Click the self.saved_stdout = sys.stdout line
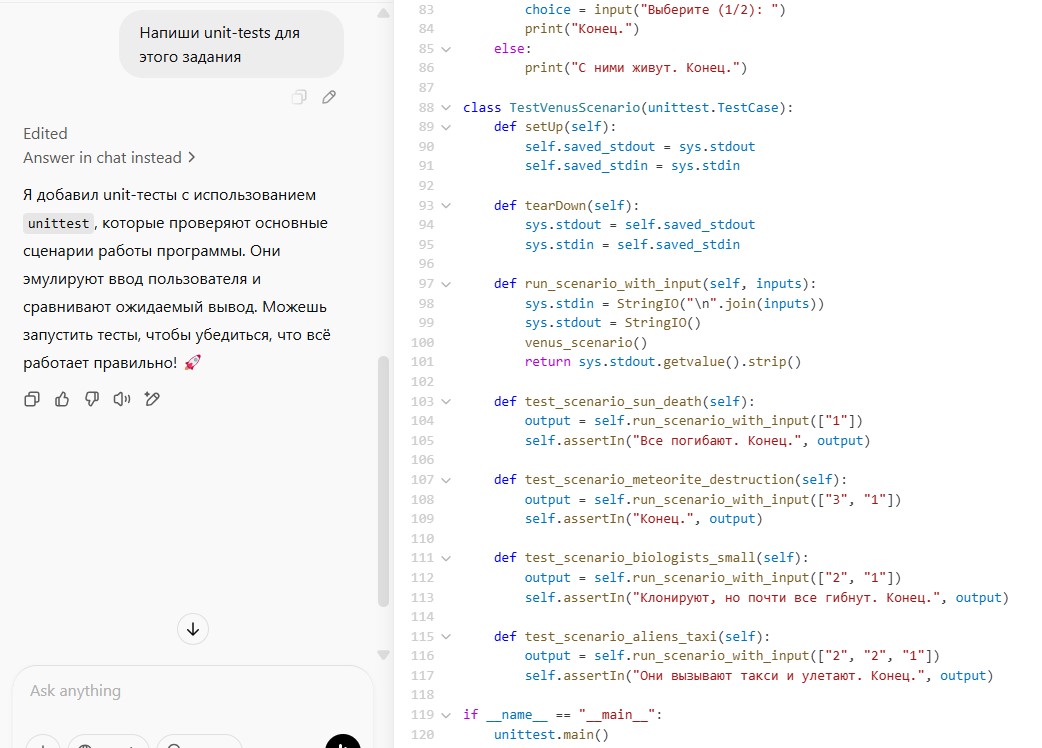1042x748 pixels. [640, 147]
